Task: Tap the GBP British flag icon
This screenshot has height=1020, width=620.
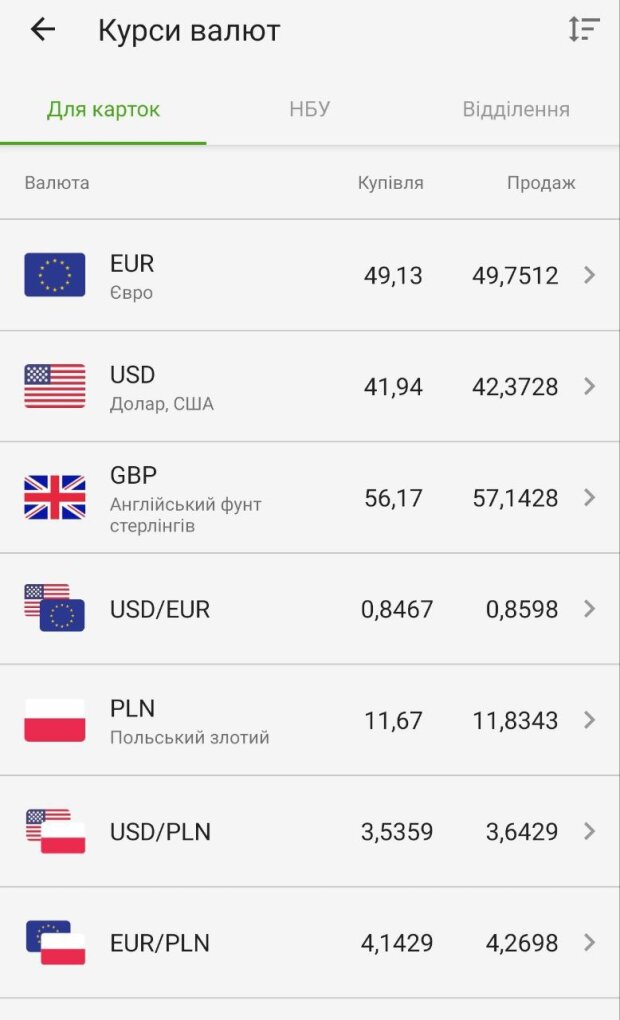Action: tap(55, 497)
